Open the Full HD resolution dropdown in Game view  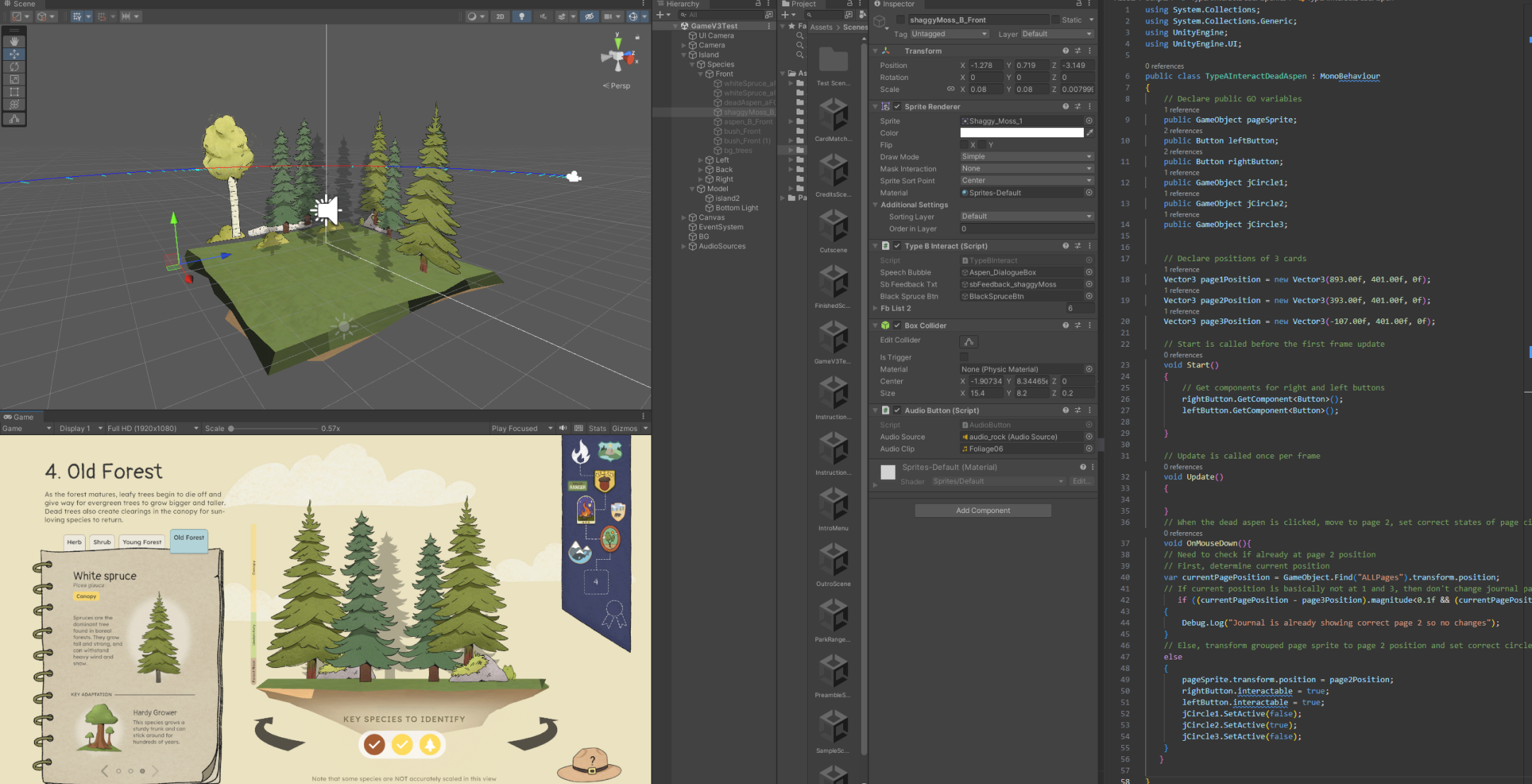(x=152, y=428)
